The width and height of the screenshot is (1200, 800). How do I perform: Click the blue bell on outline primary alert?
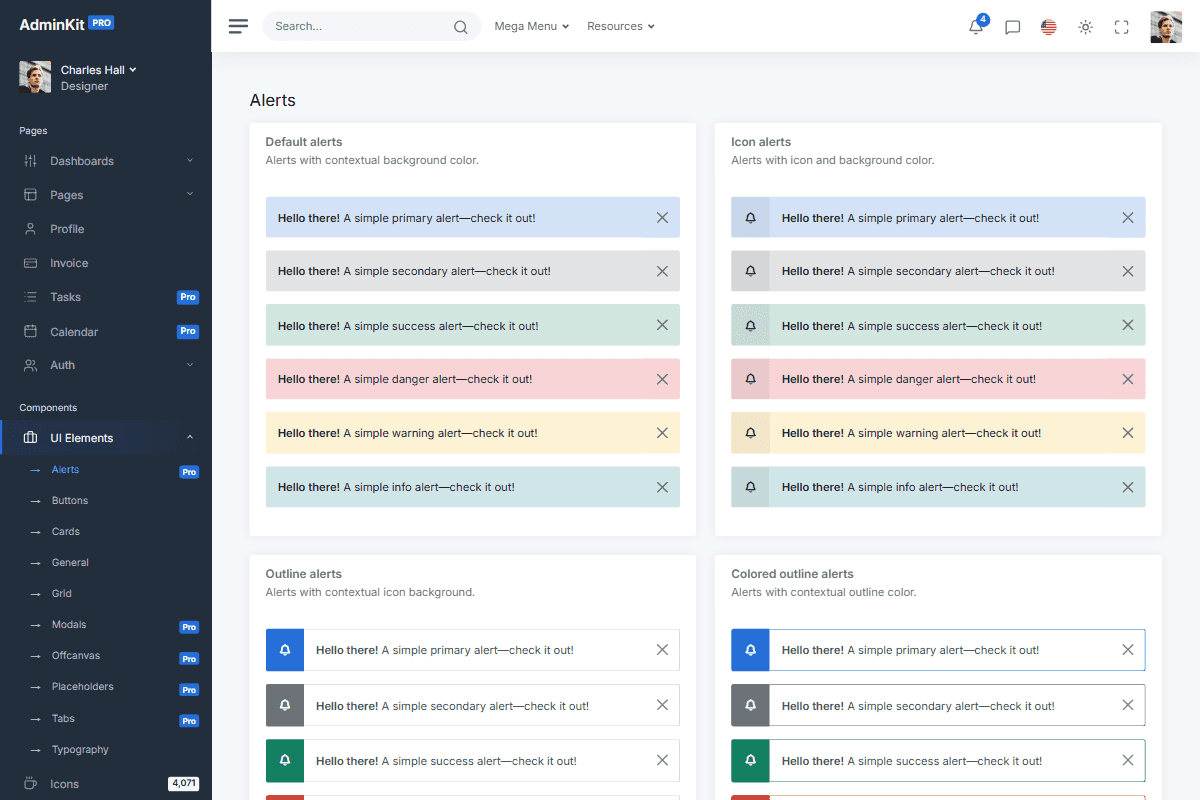click(285, 650)
